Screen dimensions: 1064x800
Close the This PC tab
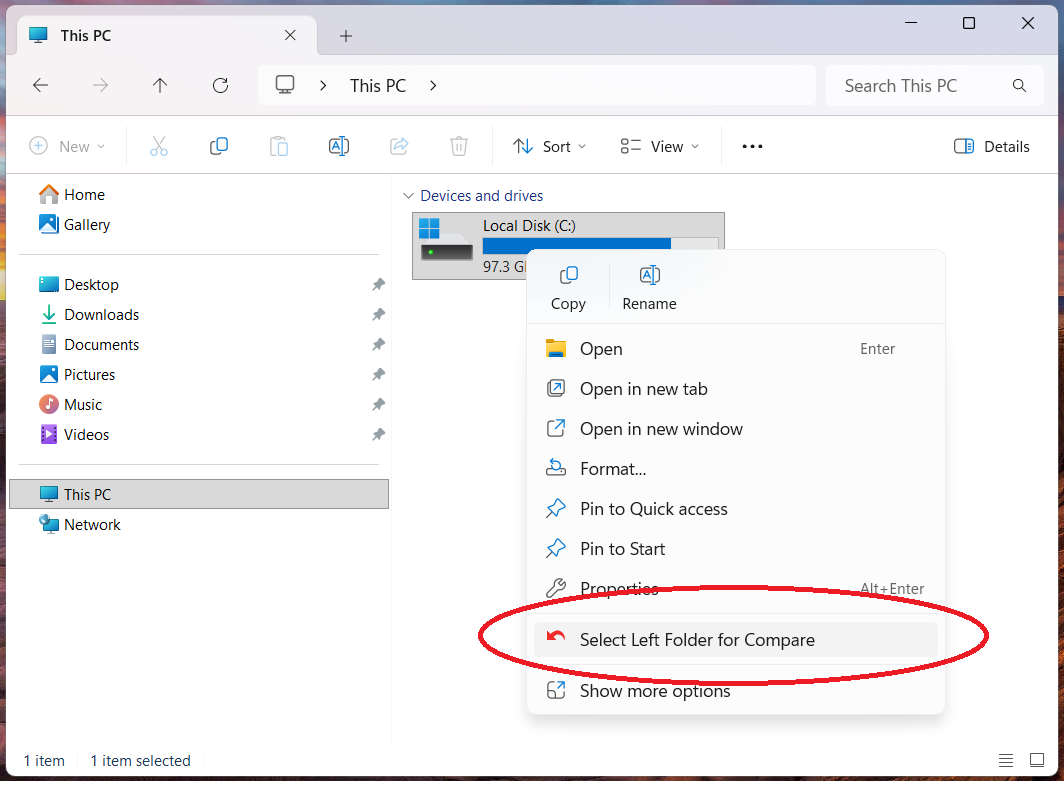tap(290, 35)
